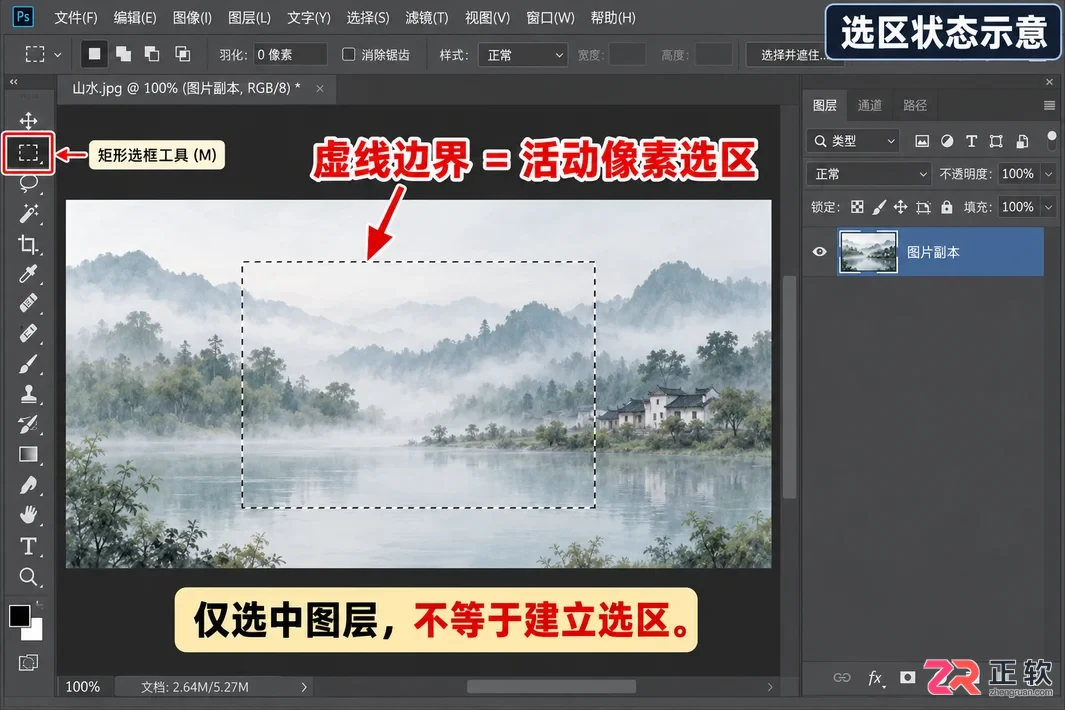Open the 帮助(H) menu
This screenshot has width=1065, height=710.
pos(613,18)
